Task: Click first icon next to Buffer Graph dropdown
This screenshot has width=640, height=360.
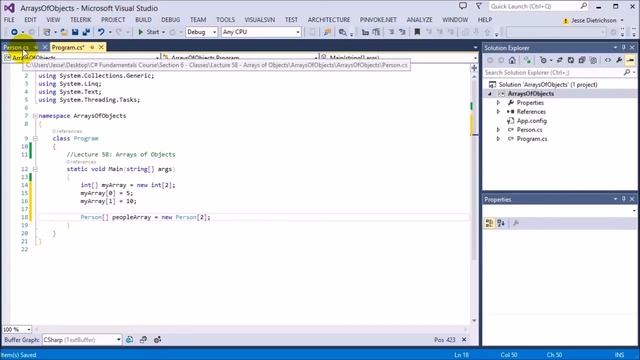Action: (129, 340)
